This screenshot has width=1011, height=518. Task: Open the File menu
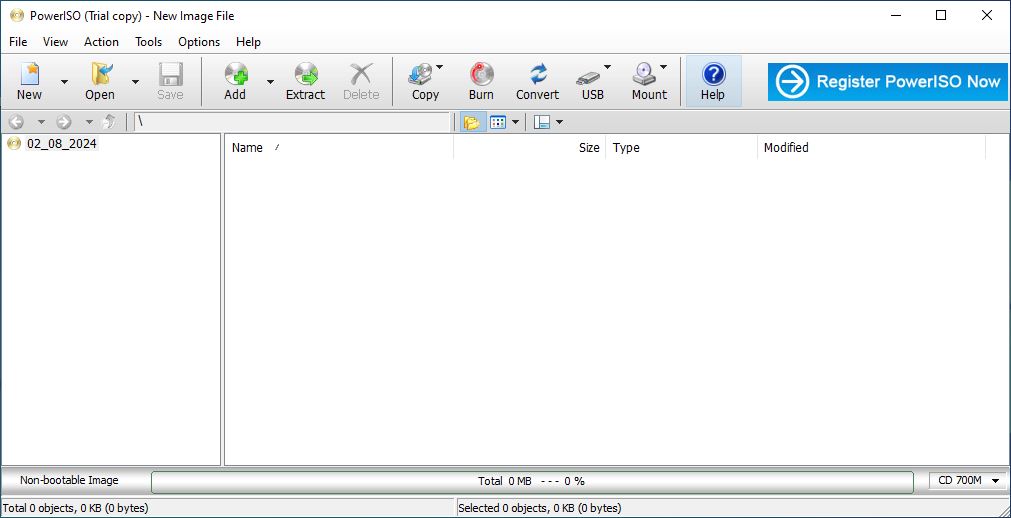tap(18, 42)
